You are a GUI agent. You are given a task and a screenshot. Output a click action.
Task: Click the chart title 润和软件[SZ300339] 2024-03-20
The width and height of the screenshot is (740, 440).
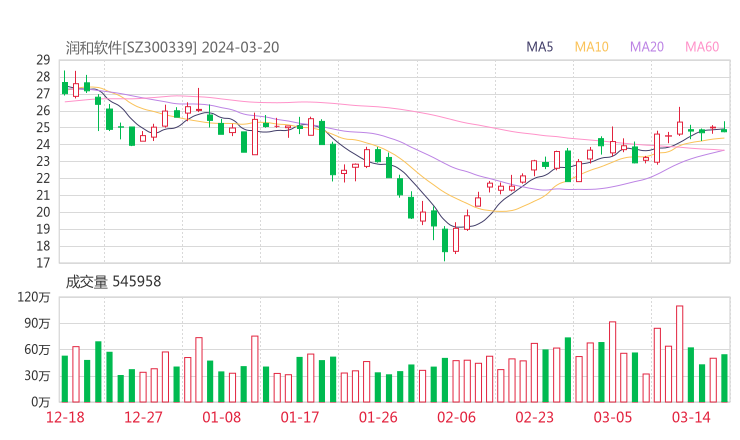coord(172,47)
